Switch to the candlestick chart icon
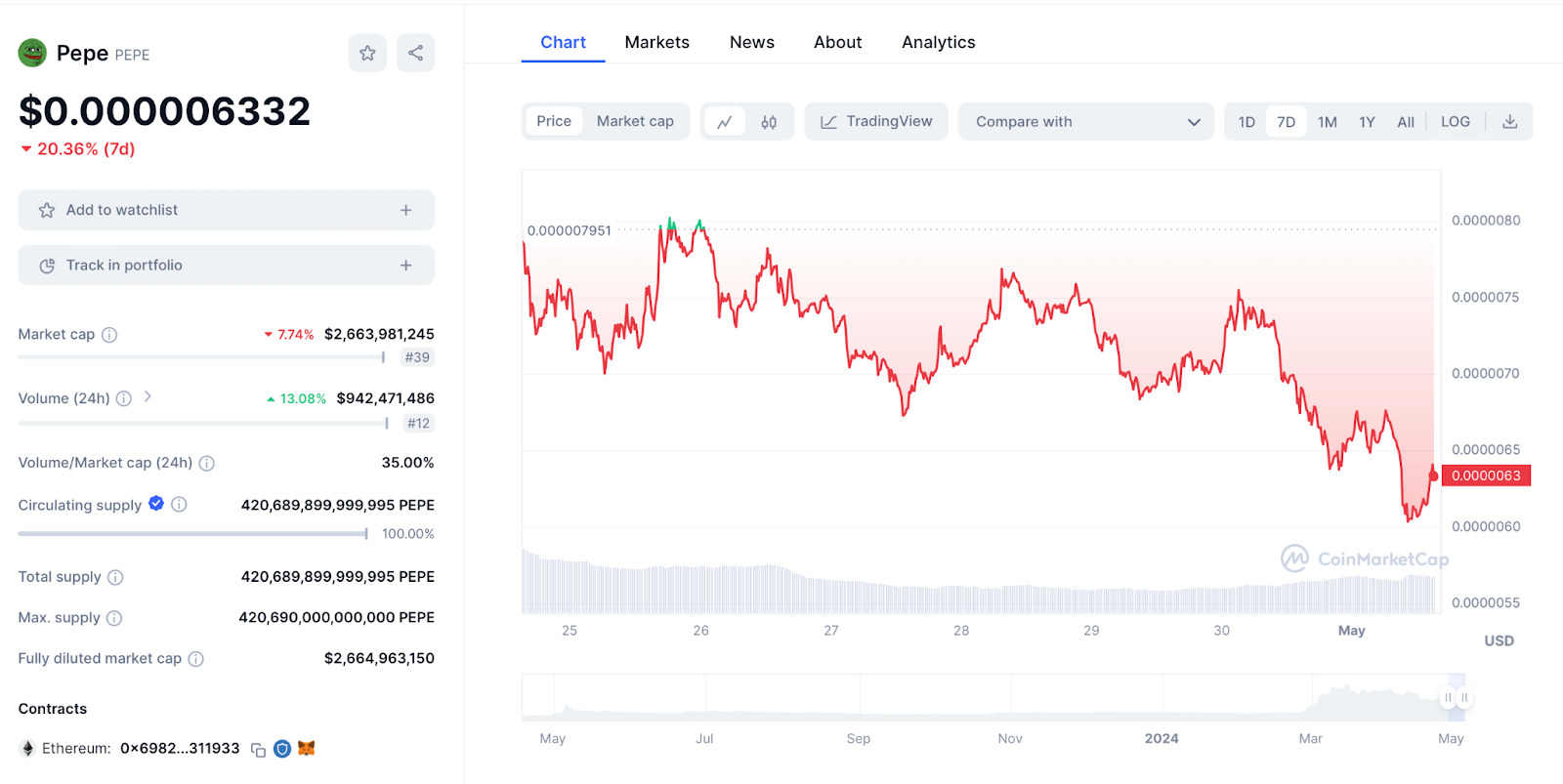The width and height of the screenshot is (1563, 784). 769,122
